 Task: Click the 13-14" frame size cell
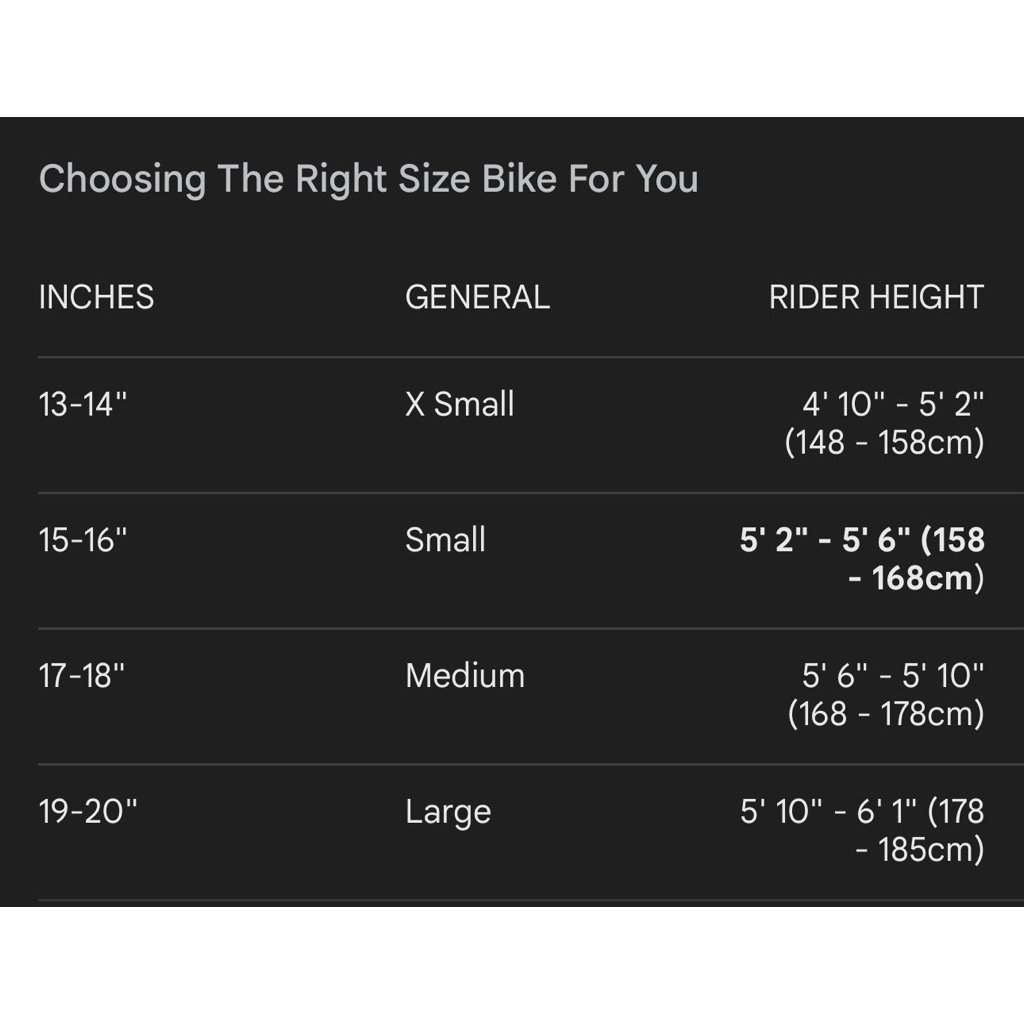(x=83, y=404)
